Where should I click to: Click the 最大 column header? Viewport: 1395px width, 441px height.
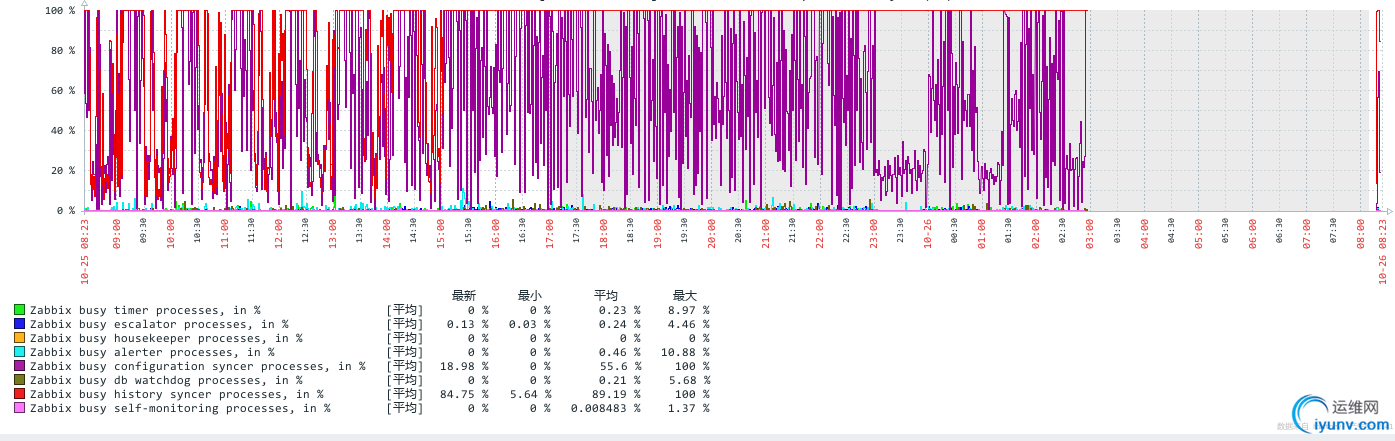[x=685, y=295]
